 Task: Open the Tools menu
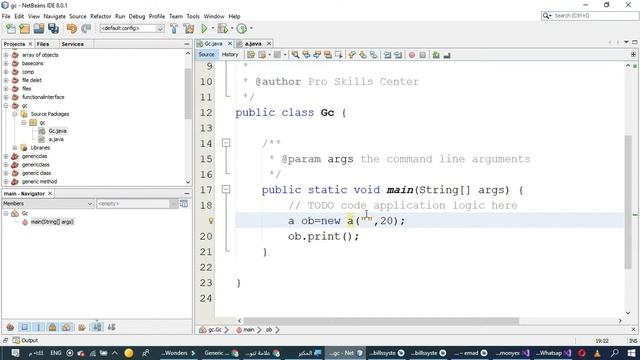click(193, 16)
